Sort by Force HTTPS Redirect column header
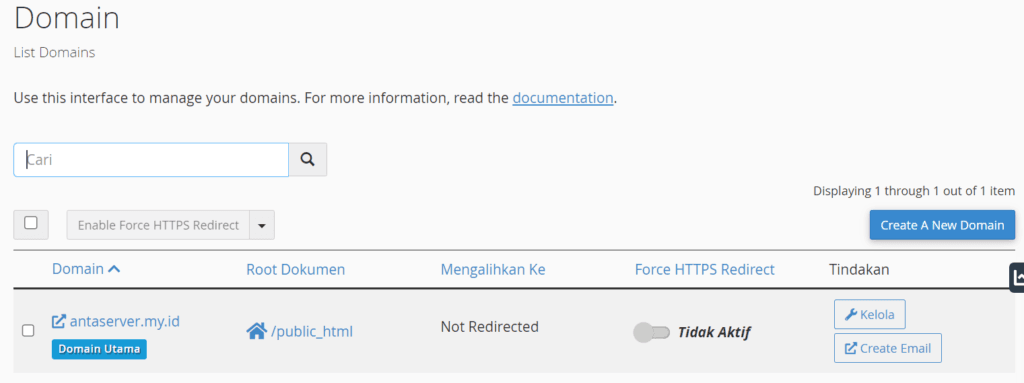This screenshot has height=383, width=1024. [x=705, y=269]
